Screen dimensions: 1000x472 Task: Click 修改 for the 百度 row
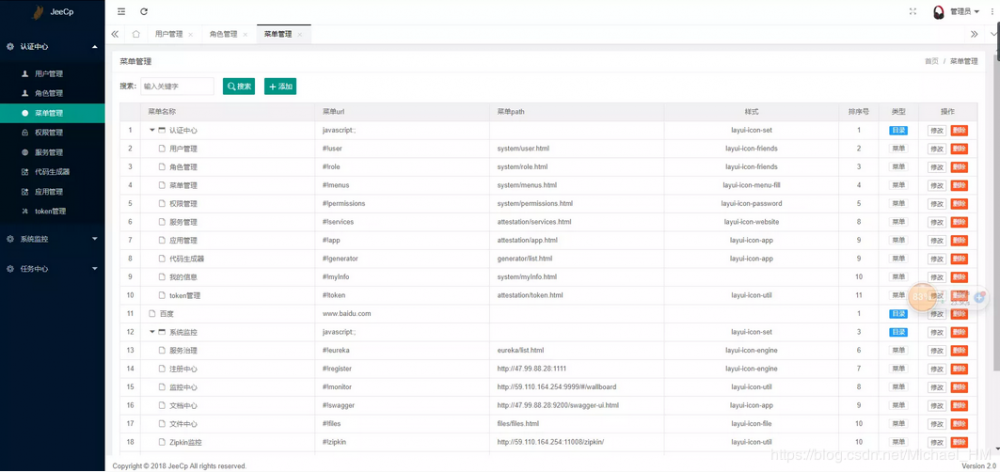coord(936,314)
